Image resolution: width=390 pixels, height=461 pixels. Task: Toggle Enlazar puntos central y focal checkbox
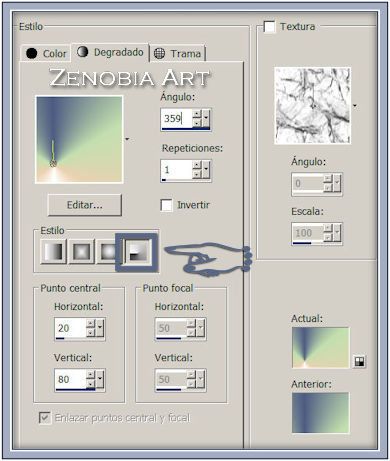[x=45, y=418]
